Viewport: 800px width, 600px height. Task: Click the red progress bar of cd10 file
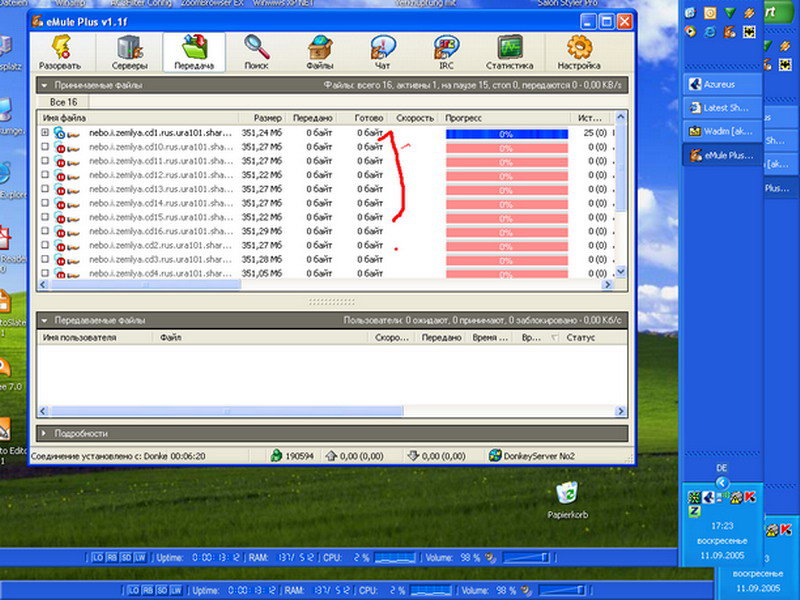point(507,148)
